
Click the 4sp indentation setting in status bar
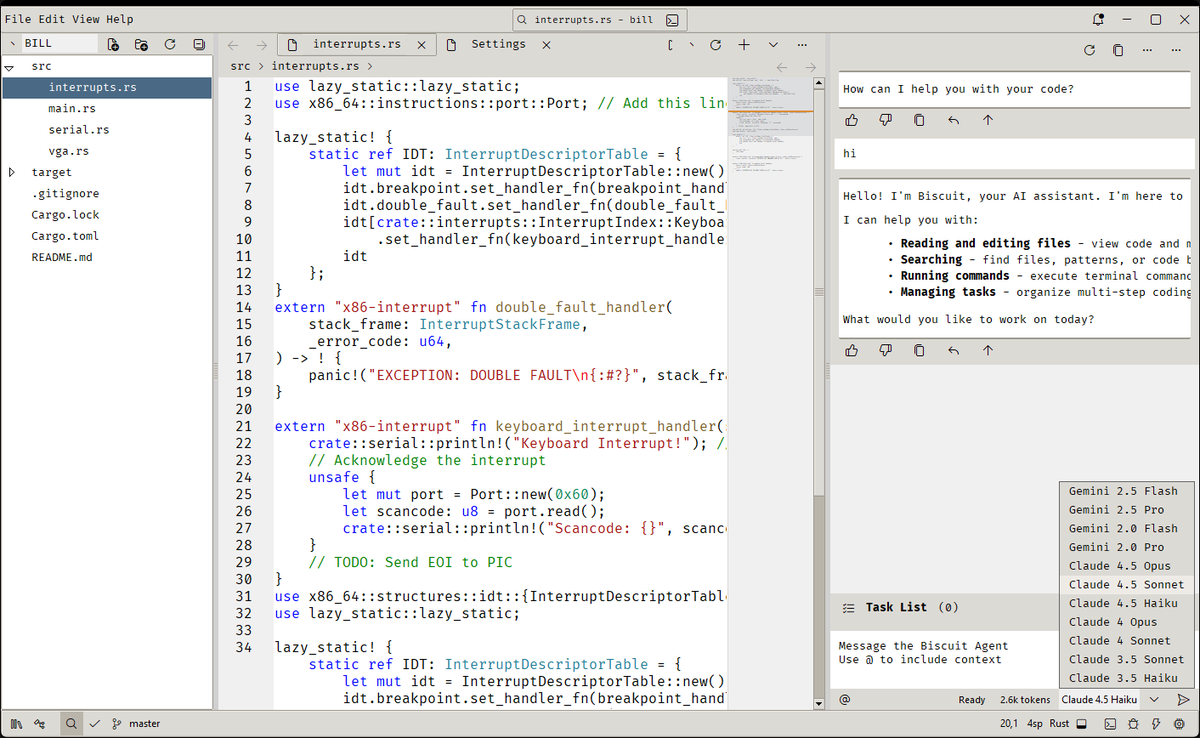1034,723
